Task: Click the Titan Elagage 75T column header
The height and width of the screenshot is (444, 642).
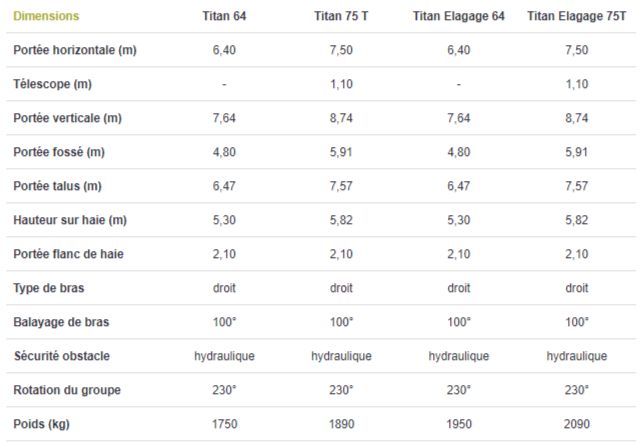Action: point(576,17)
